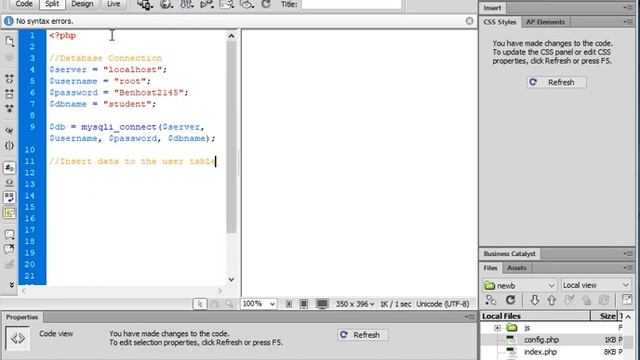The height and width of the screenshot is (360, 640).
Task: Choose the Zoom tool in status bar
Action: point(229,304)
